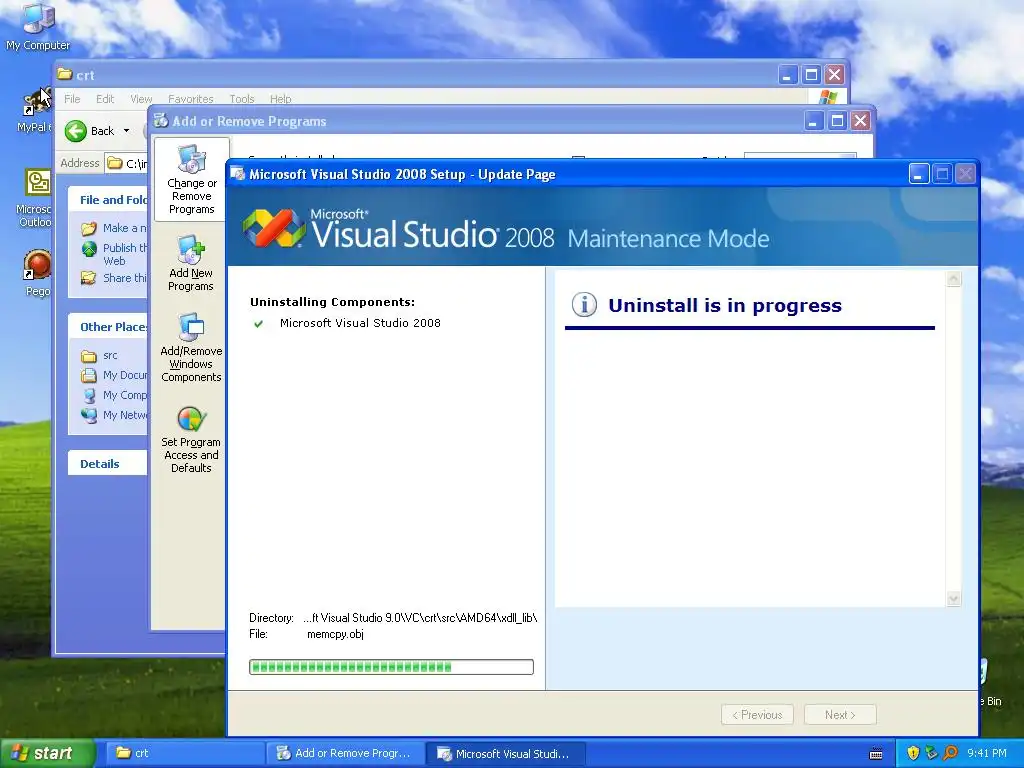Click green Back arrow in crt window
The width and height of the screenshot is (1024, 768).
(x=76, y=131)
